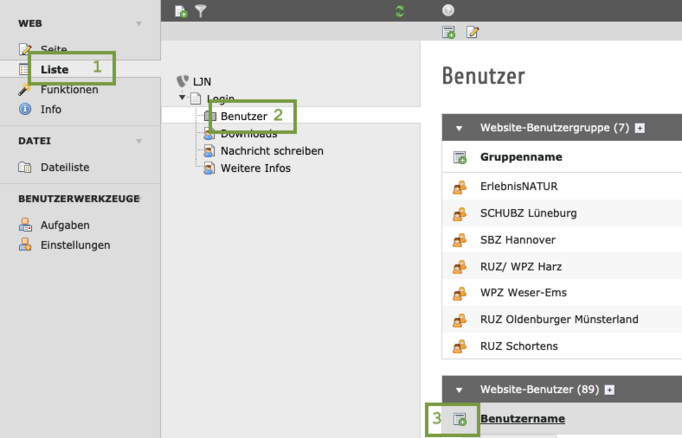Image resolution: width=682 pixels, height=438 pixels.
Task: Collapse the WEB module section
Action: (139, 23)
